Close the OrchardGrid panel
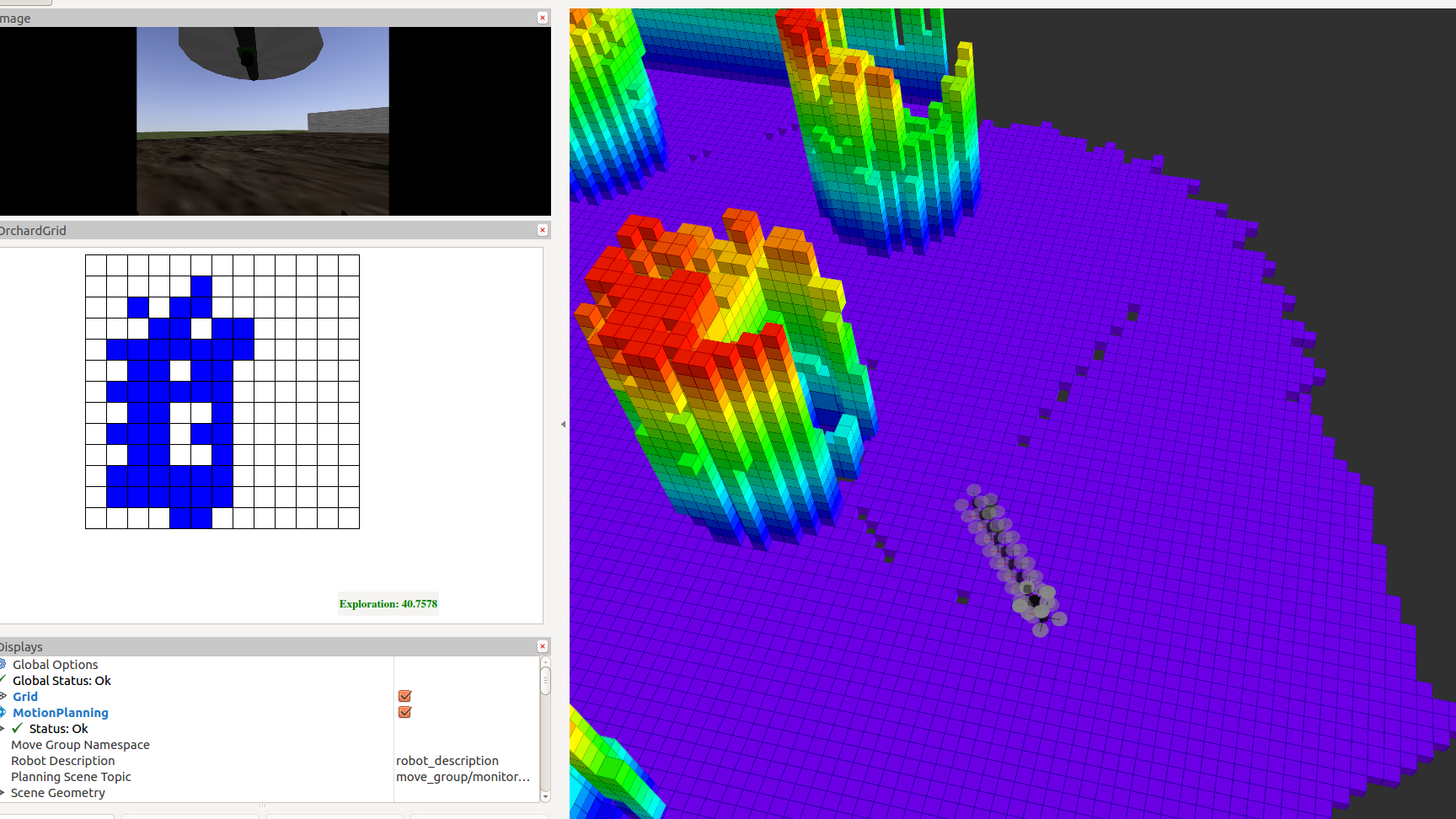Viewport: 1456px width, 819px height. [543, 230]
